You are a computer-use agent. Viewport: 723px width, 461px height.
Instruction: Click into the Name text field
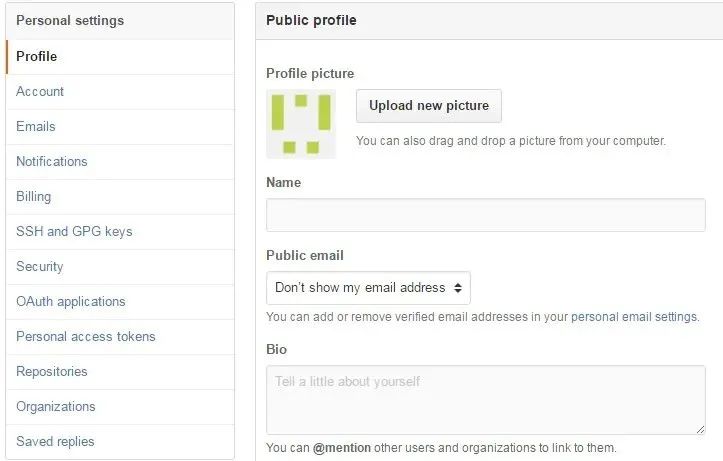pyautogui.click(x=485, y=215)
